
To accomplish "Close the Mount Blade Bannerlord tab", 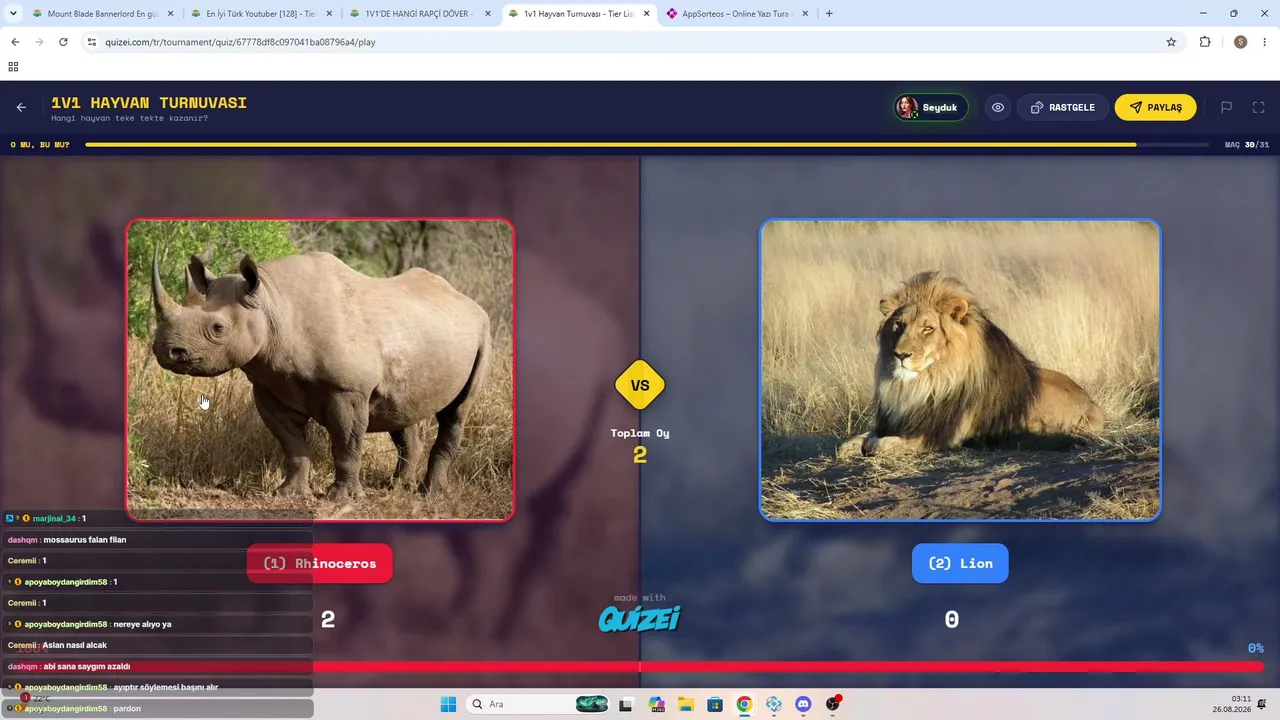I will pyautogui.click(x=170, y=14).
